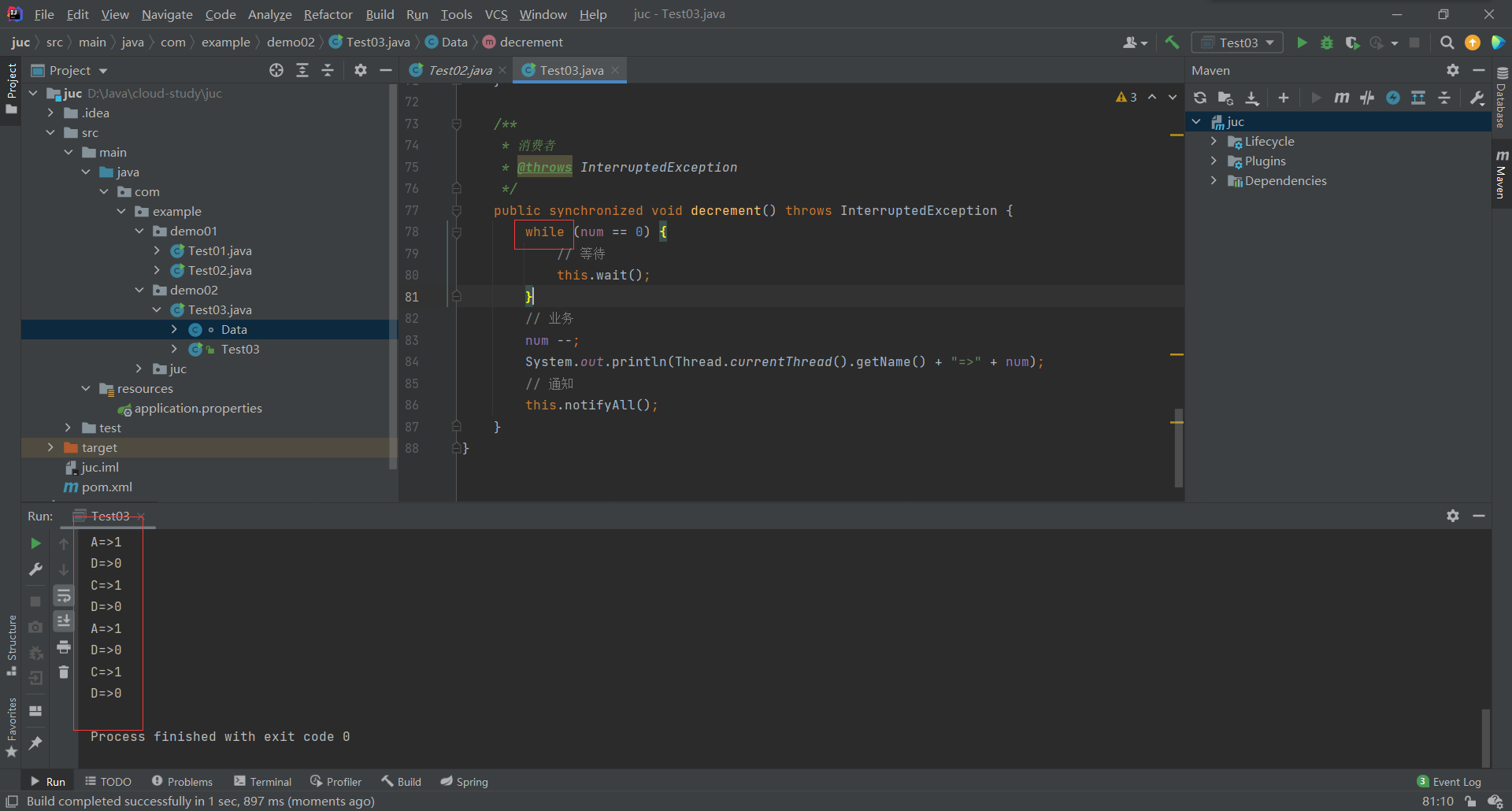Click the green Run button in top toolbar
This screenshot has width=1512, height=811.
coord(1302,43)
